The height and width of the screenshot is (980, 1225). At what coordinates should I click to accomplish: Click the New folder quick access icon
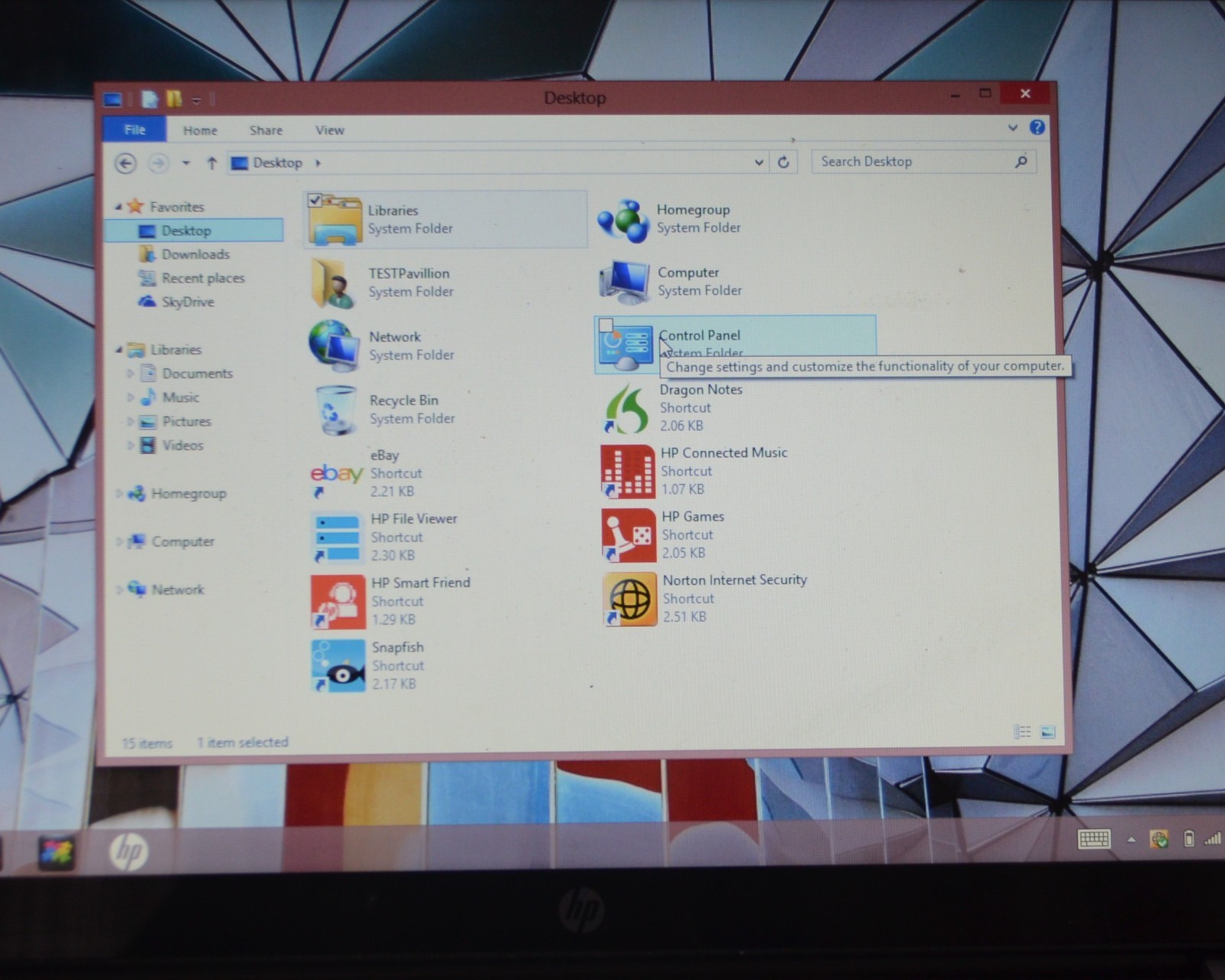pos(175,99)
